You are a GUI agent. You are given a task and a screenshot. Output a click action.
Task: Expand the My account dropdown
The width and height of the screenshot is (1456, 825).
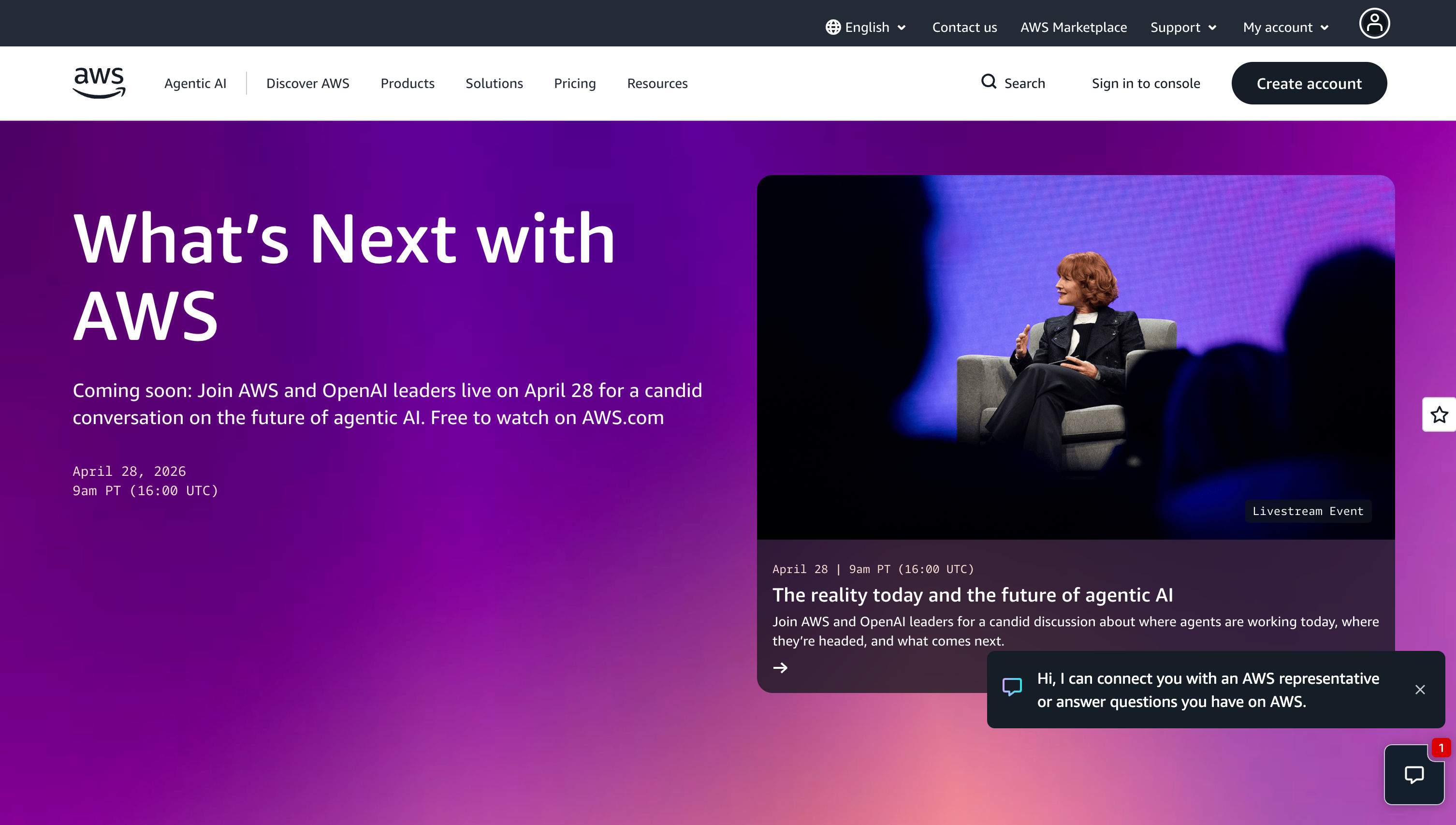click(1286, 27)
